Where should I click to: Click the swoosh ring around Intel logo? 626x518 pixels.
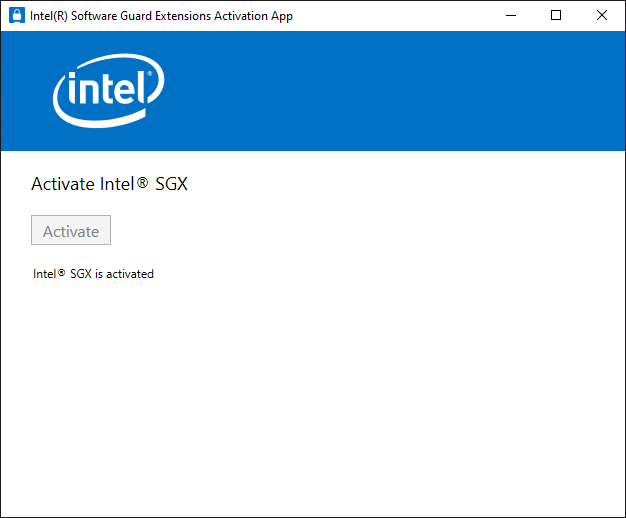[105, 122]
